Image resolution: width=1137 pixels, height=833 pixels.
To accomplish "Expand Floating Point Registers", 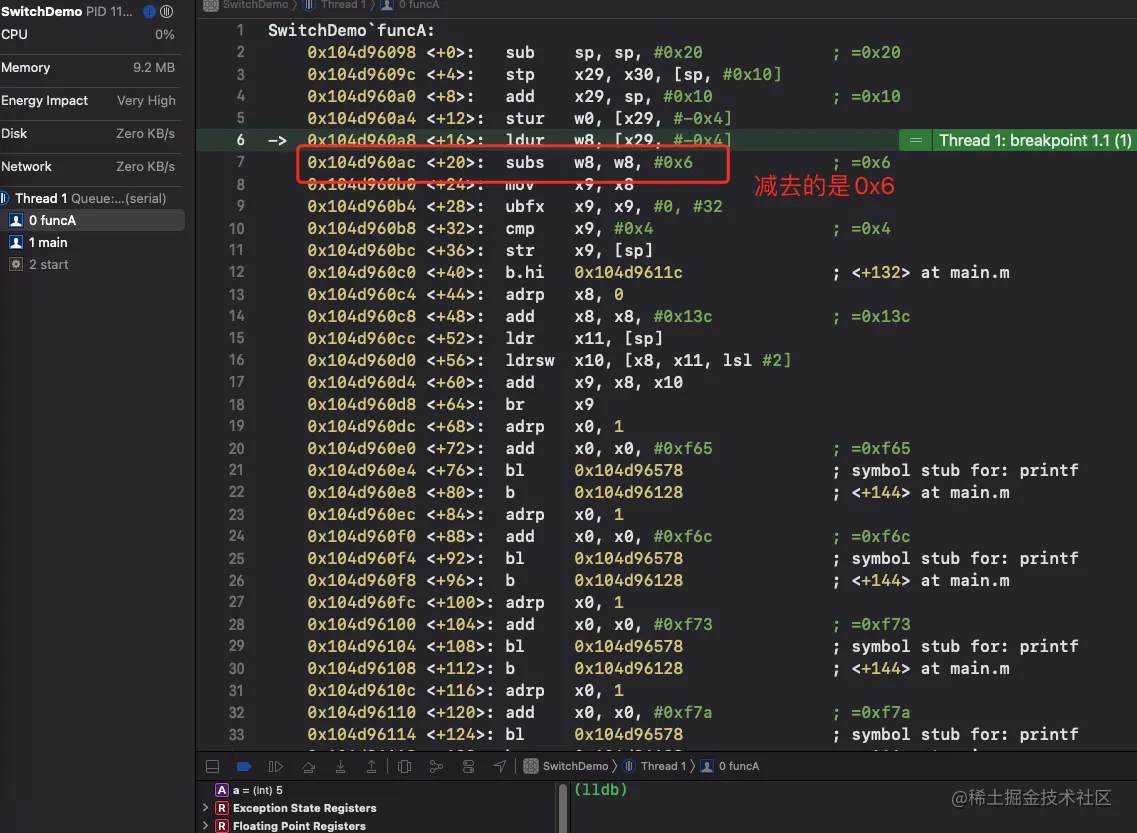I will pos(205,826).
